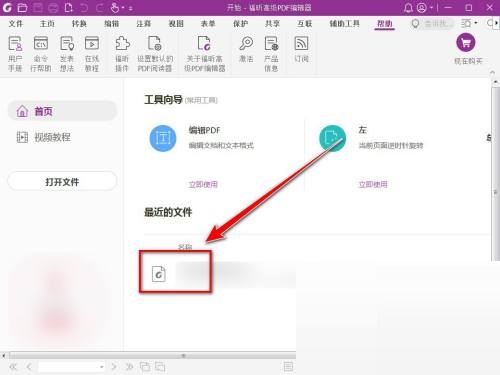Switch to the 共享 tab
This screenshot has width=500, height=375.
click(x=272, y=24)
